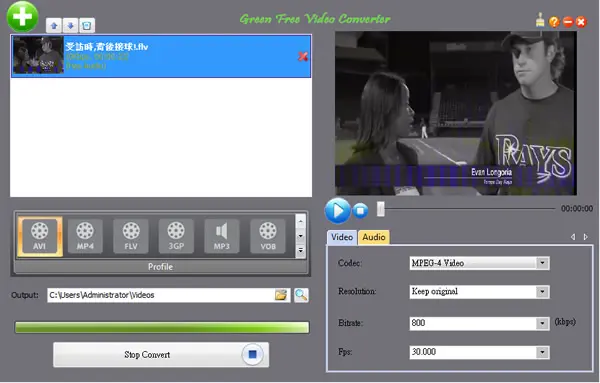
Task: Clear the file list with the trash icon
Action: 87,26
